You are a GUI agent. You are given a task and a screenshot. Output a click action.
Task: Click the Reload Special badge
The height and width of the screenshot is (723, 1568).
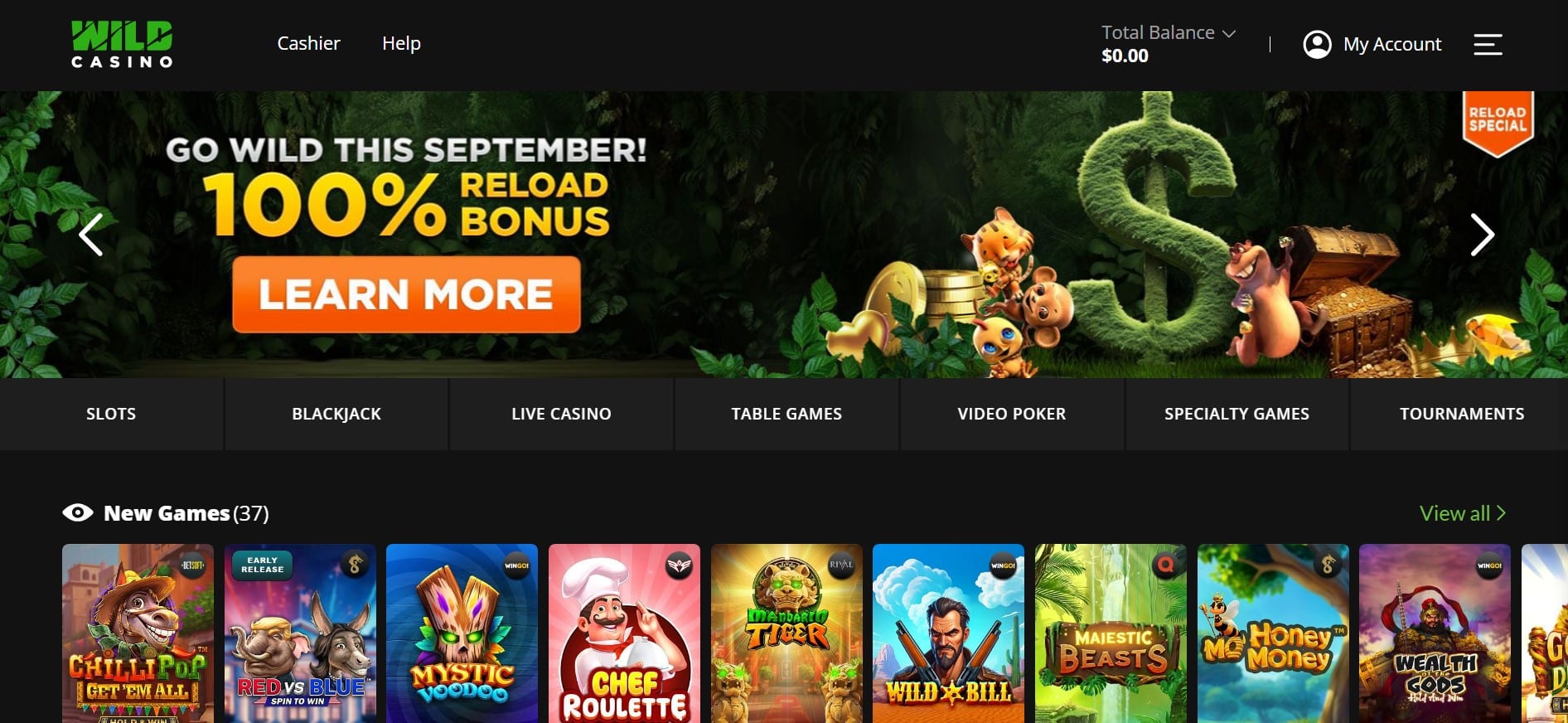pyautogui.click(x=1498, y=123)
